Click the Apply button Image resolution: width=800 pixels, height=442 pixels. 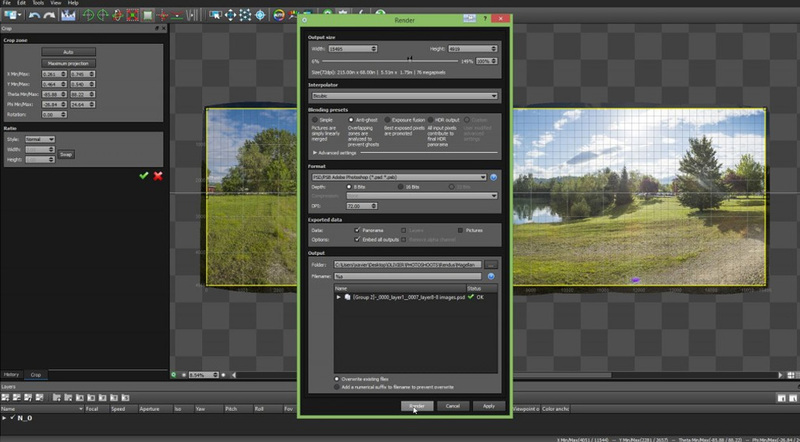coord(489,406)
